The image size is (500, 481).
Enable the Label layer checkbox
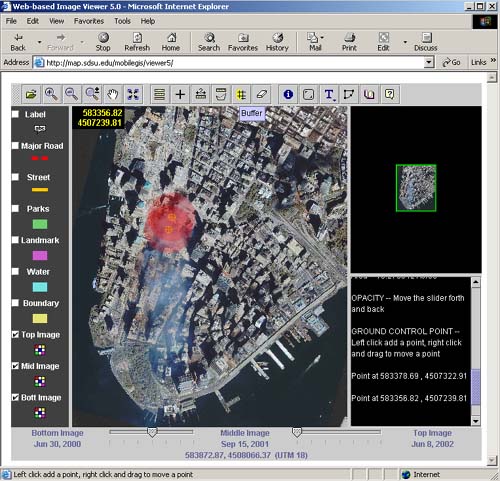(x=15, y=114)
